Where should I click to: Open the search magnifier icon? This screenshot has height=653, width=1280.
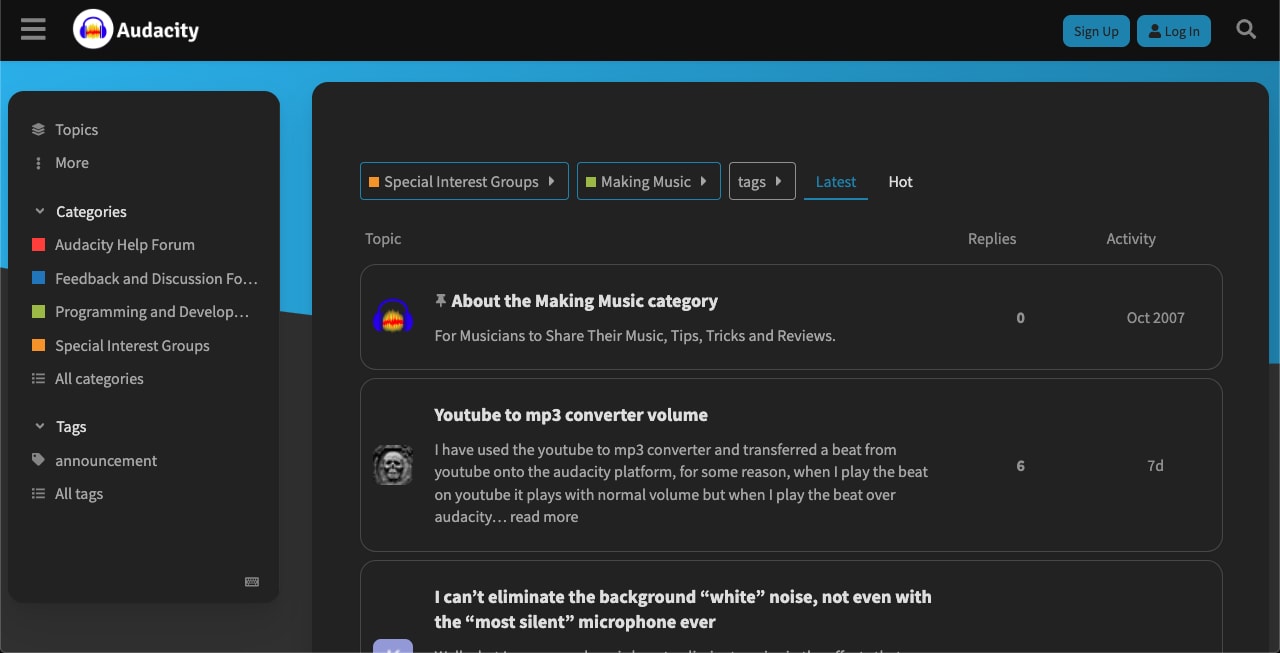pos(1246,30)
